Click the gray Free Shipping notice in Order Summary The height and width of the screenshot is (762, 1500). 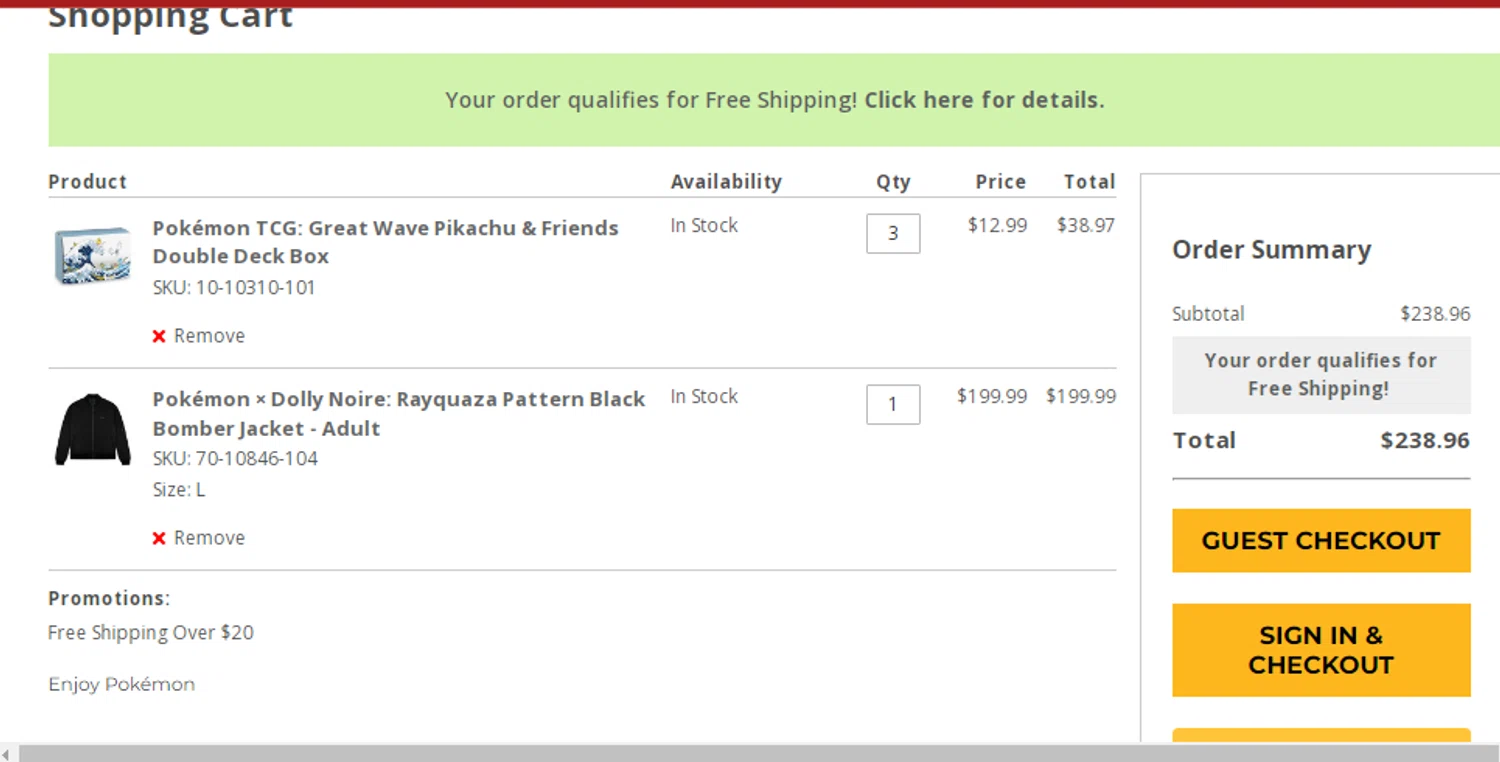[1320, 375]
